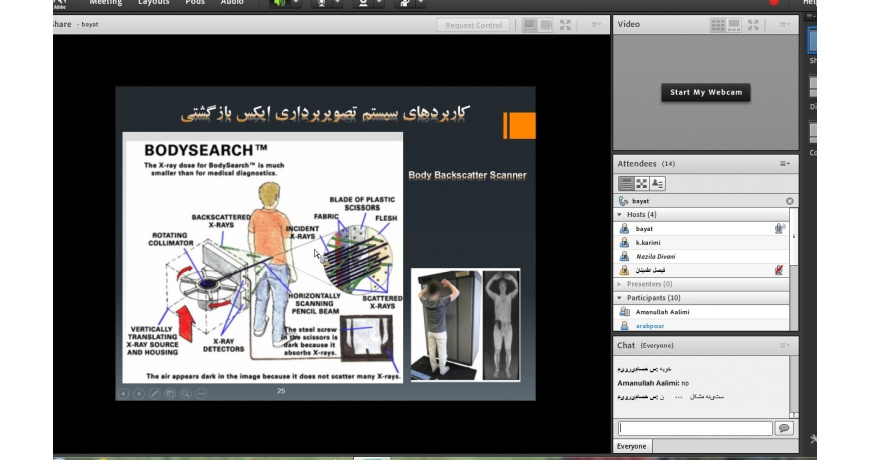Open the Meeting menu
Viewport: 870px width, 460px height.
click(x=105, y=3)
